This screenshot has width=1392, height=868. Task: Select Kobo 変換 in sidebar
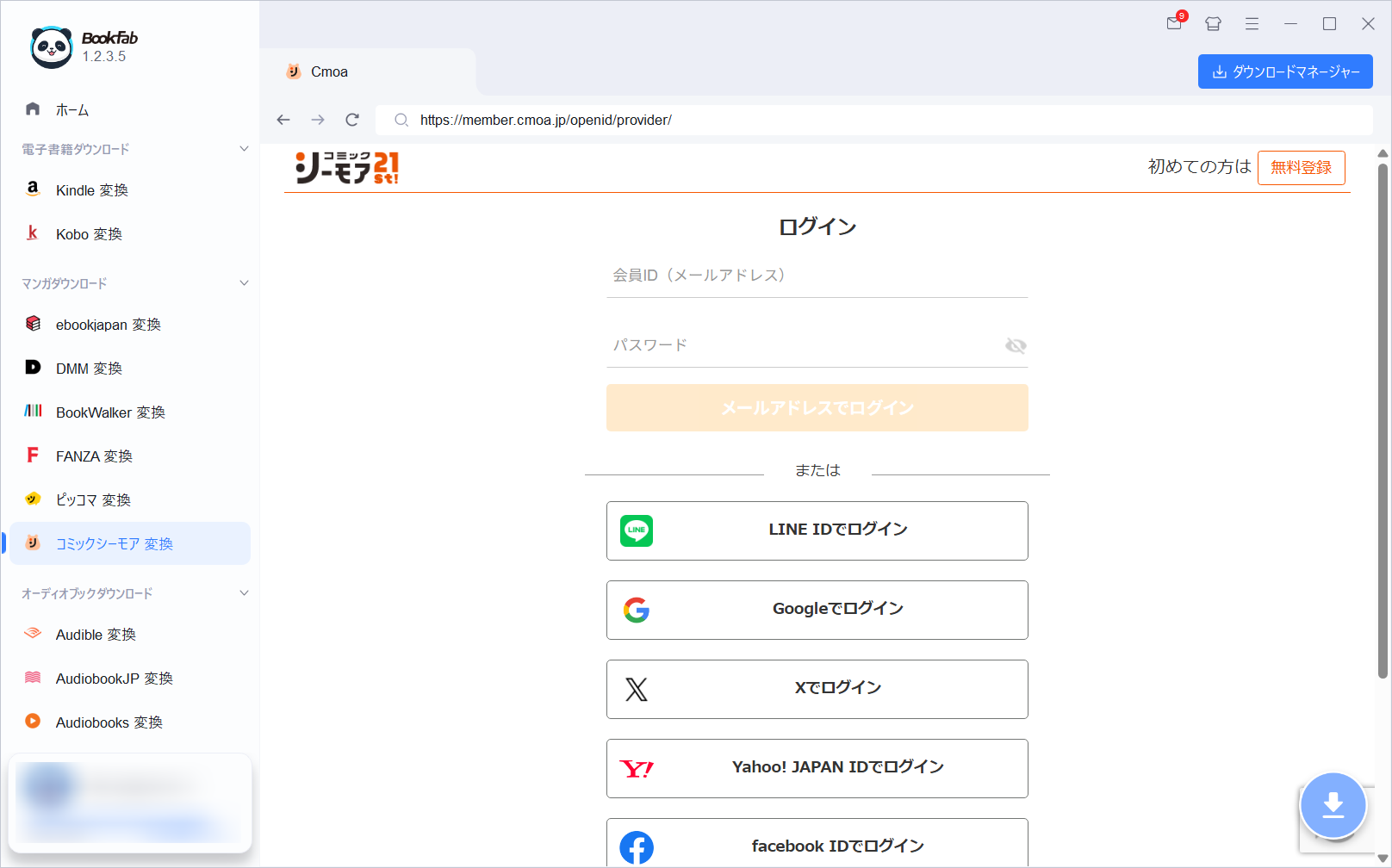pos(130,233)
